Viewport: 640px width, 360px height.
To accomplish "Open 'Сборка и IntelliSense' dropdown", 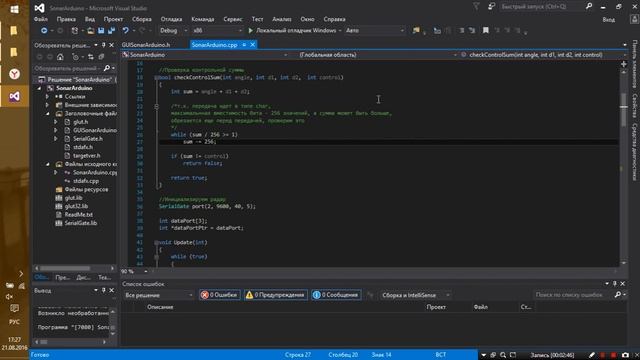I will pos(415,295).
